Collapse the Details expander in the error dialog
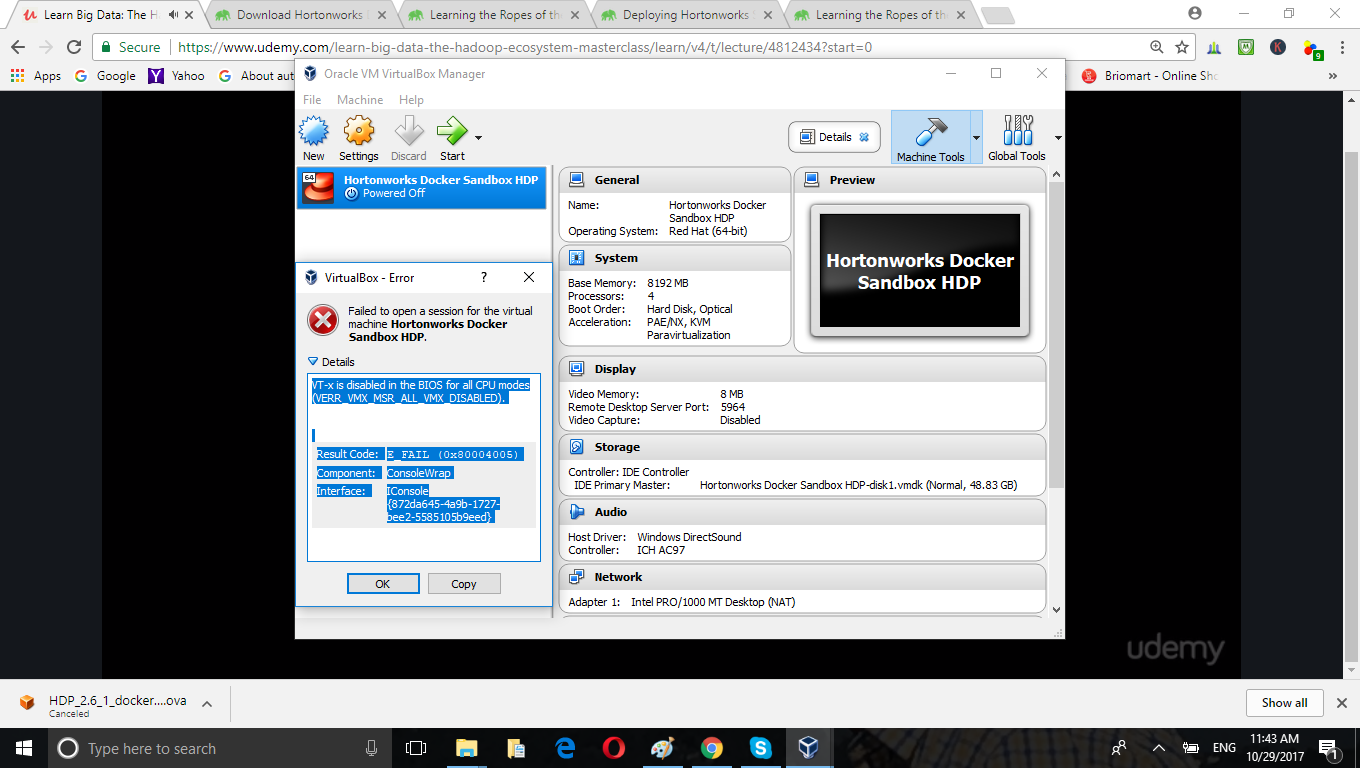This screenshot has height=768, width=1360. tap(313, 362)
